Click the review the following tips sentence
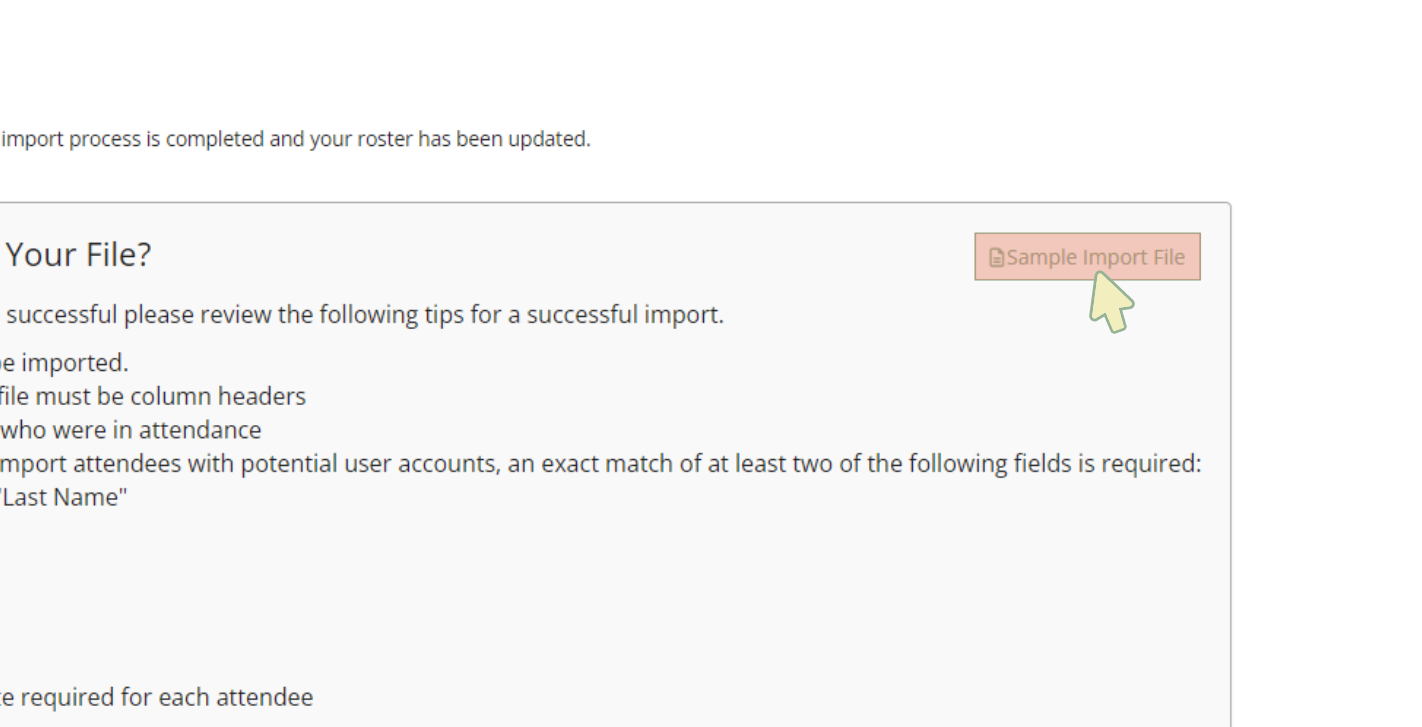The height and width of the screenshot is (727, 1422). (x=364, y=315)
